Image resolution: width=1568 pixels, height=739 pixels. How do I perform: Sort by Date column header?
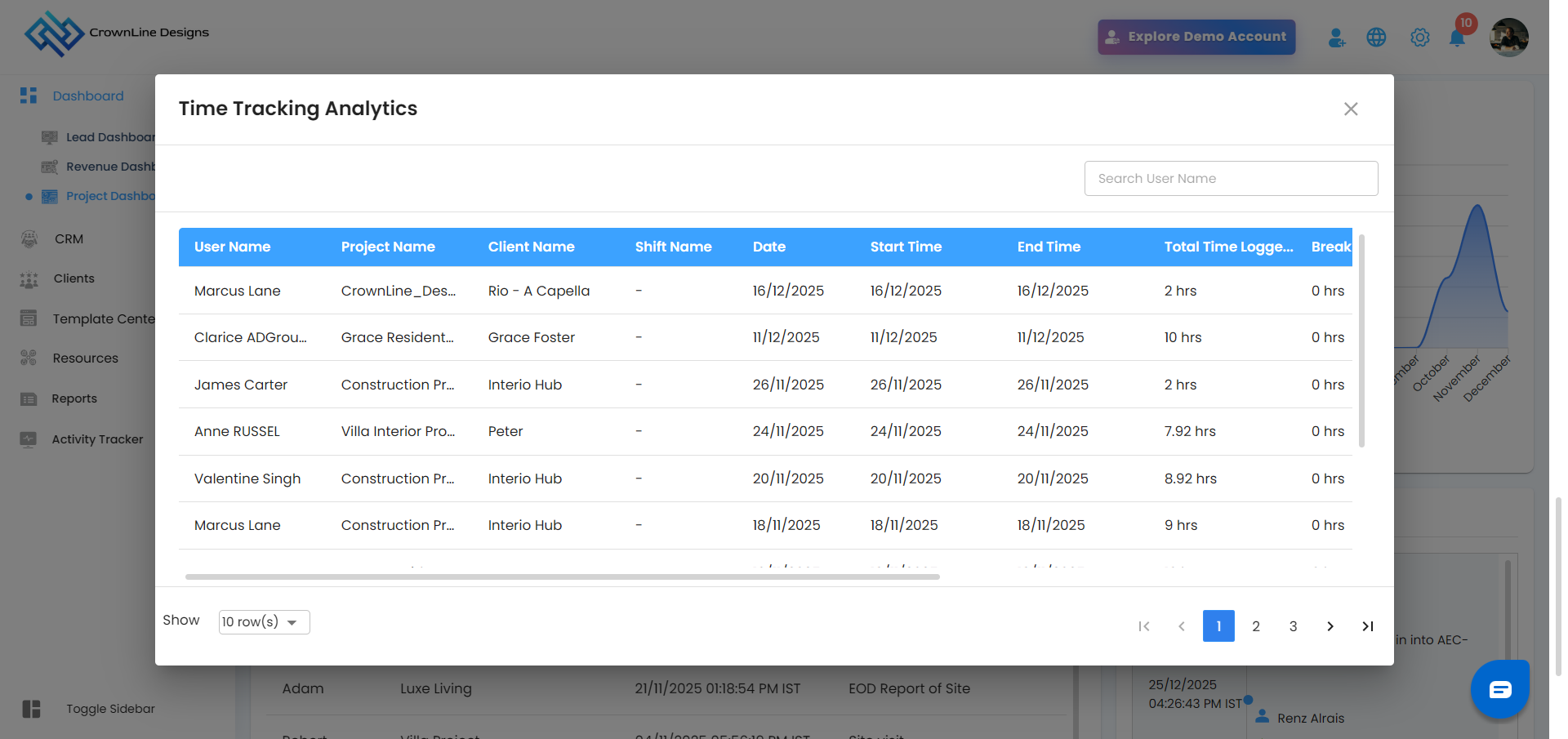[769, 247]
